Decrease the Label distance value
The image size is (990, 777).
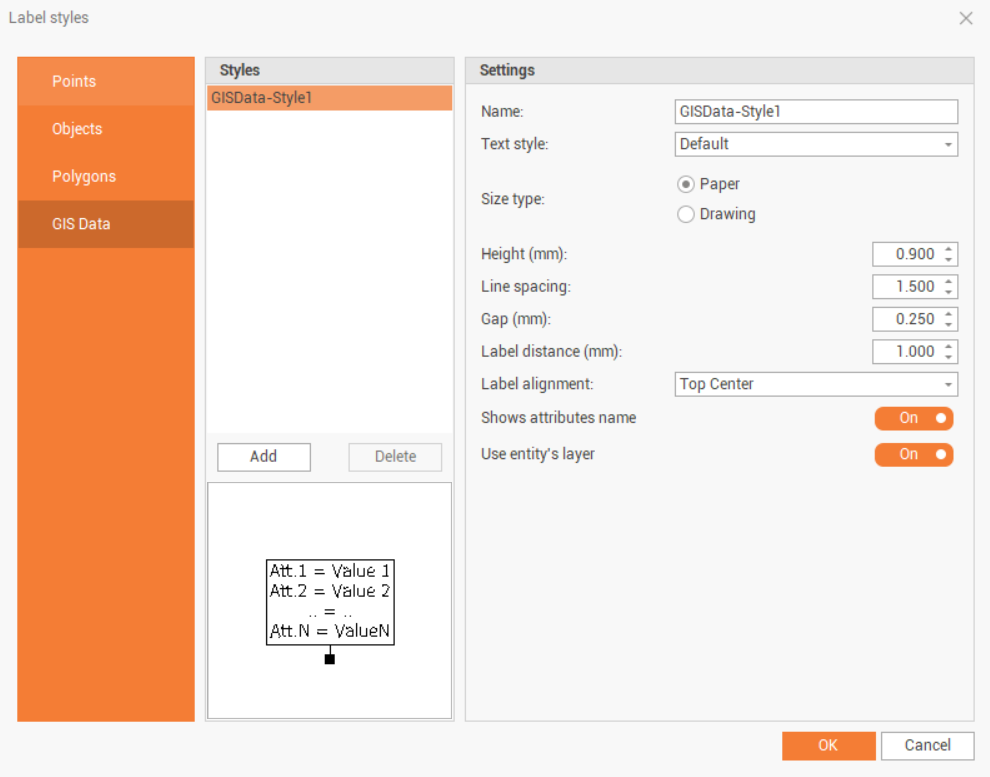pyautogui.click(x=949, y=357)
